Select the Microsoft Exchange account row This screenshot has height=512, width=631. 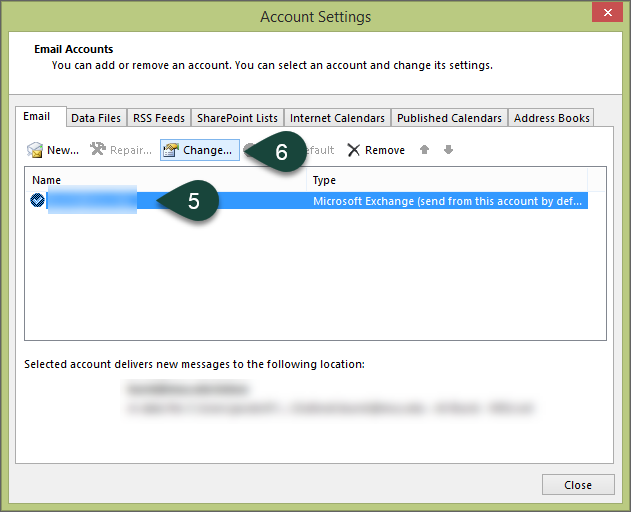[x=448, y=201]
